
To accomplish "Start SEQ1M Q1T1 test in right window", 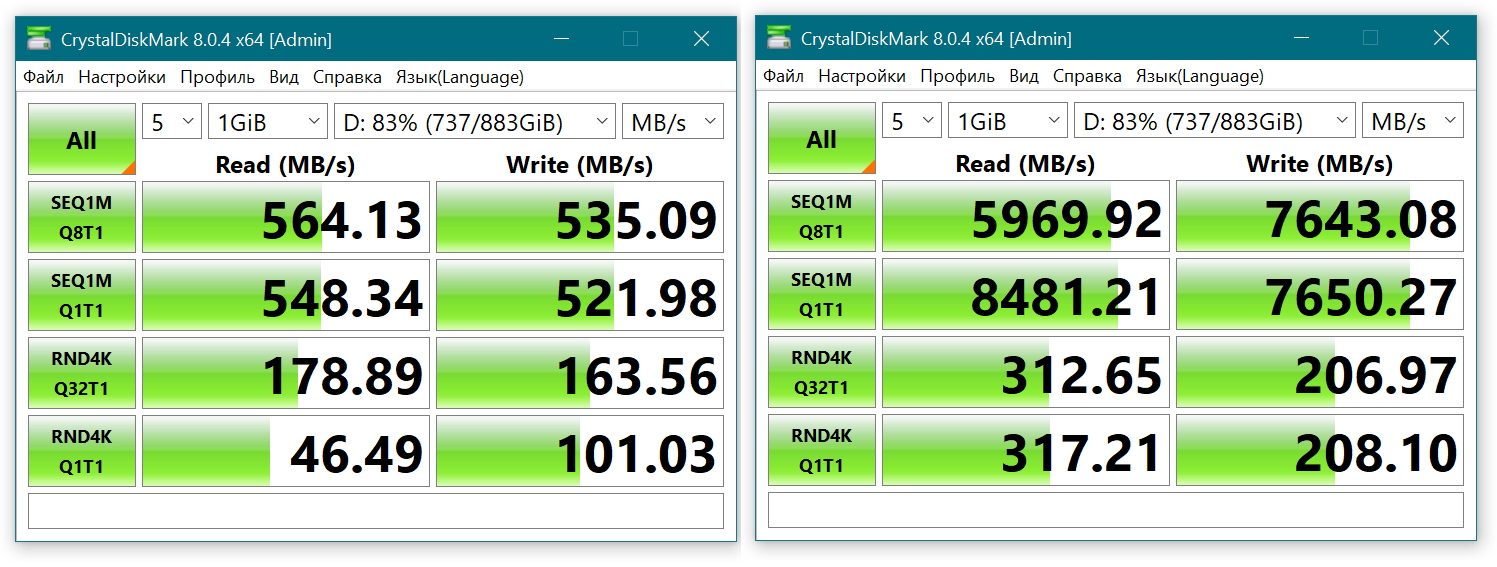I will [822, 295].
